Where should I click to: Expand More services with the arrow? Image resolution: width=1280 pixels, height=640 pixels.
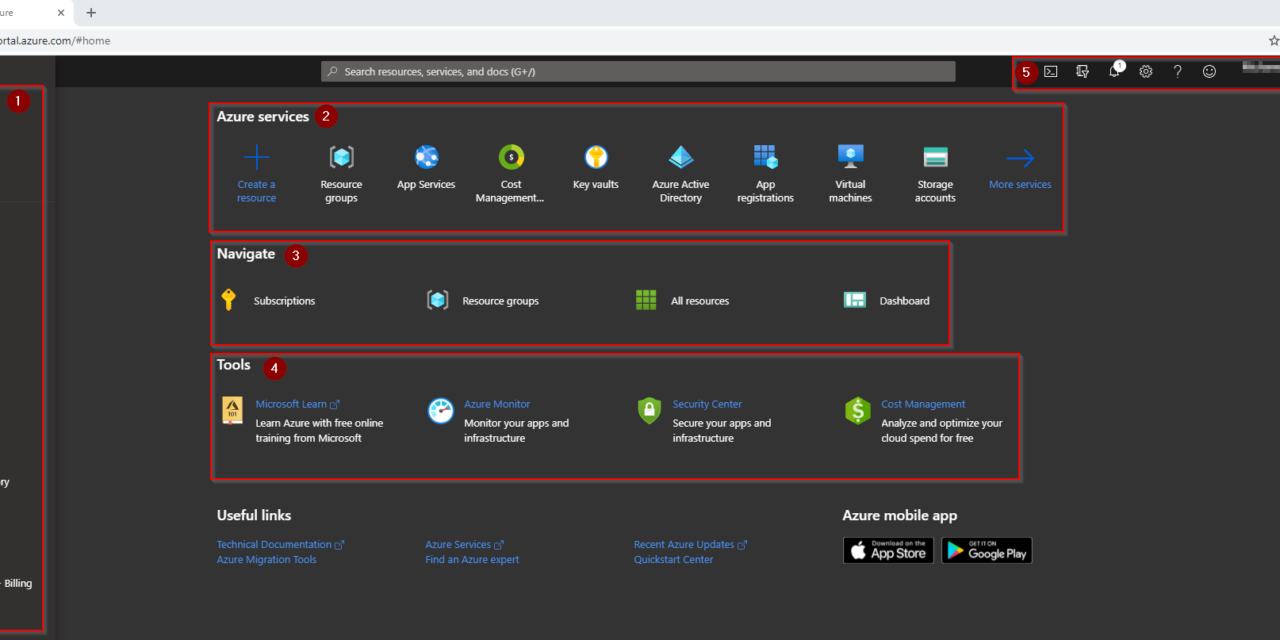(x=1020, y=159)
